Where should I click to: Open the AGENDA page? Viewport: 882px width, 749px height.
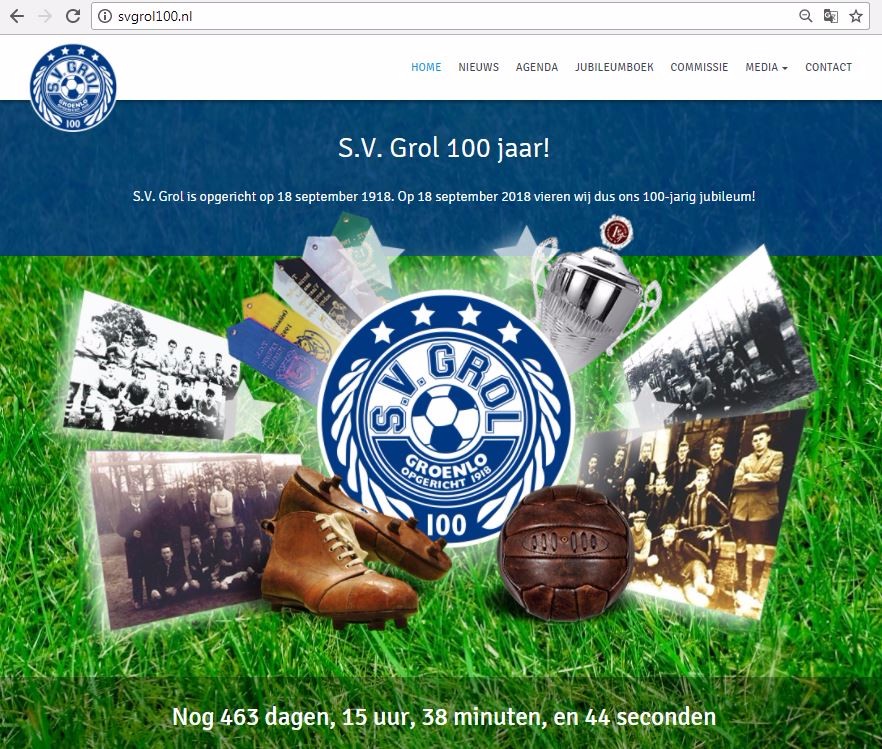537,67
